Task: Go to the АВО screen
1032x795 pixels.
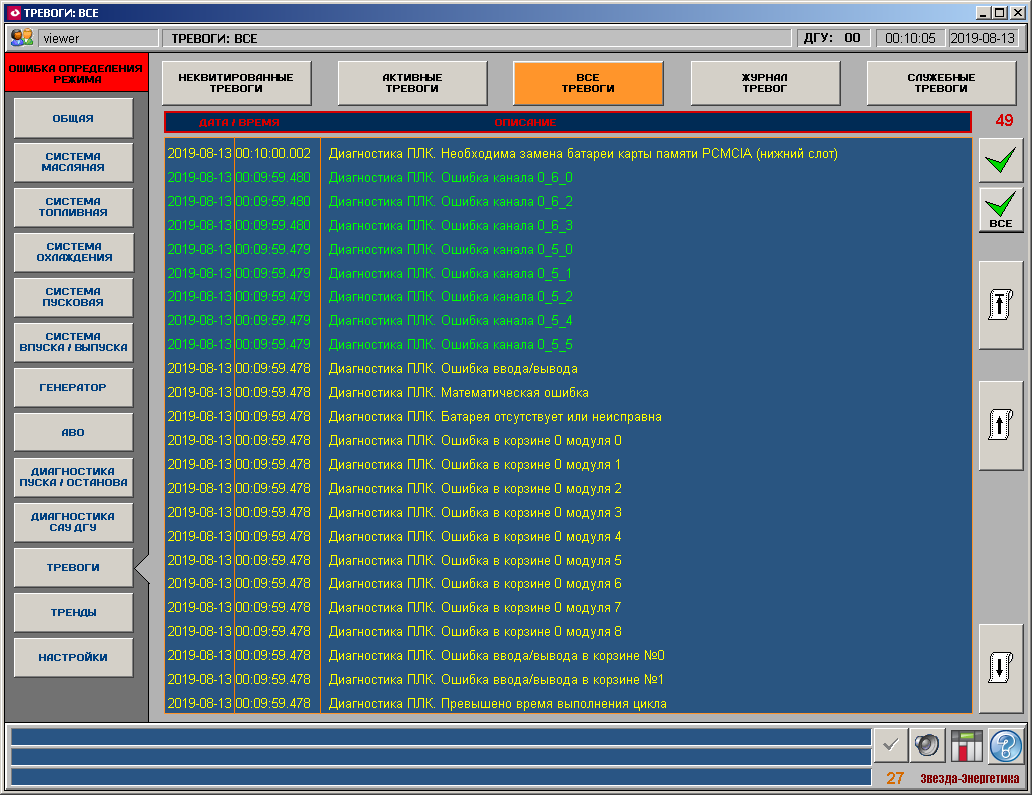Action: (x=73, y=432)
